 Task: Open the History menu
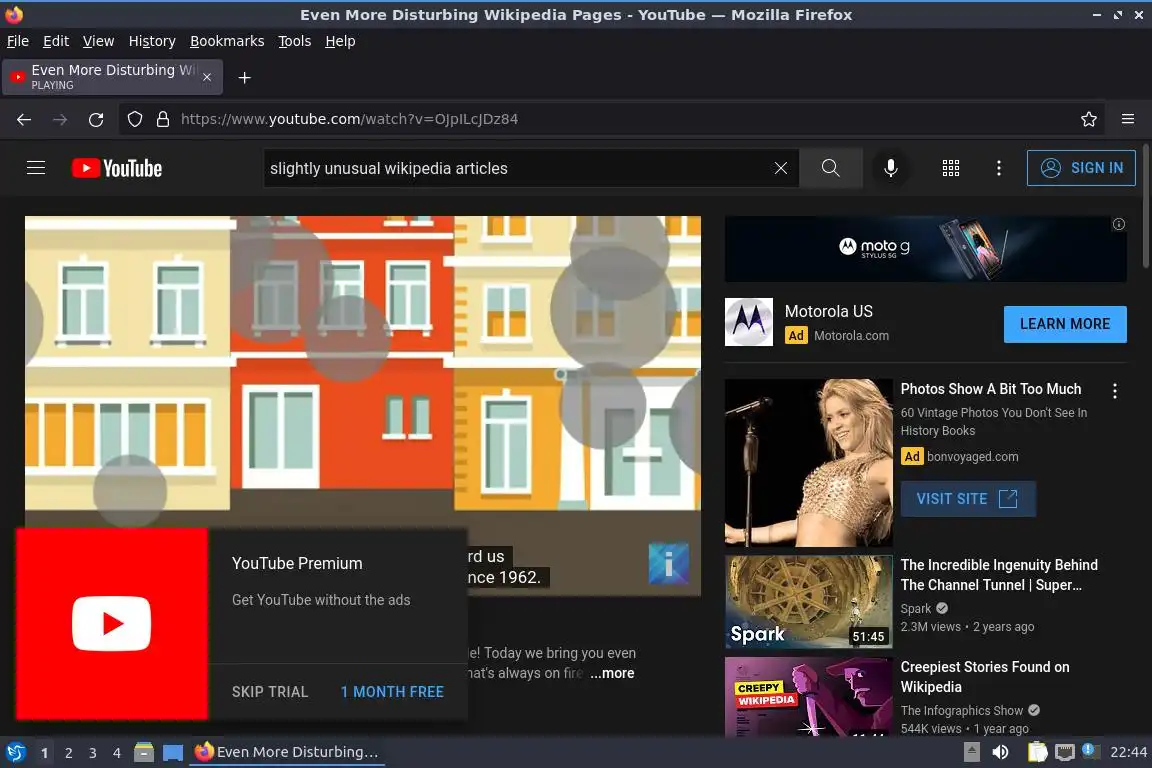[x=152, y=41]
